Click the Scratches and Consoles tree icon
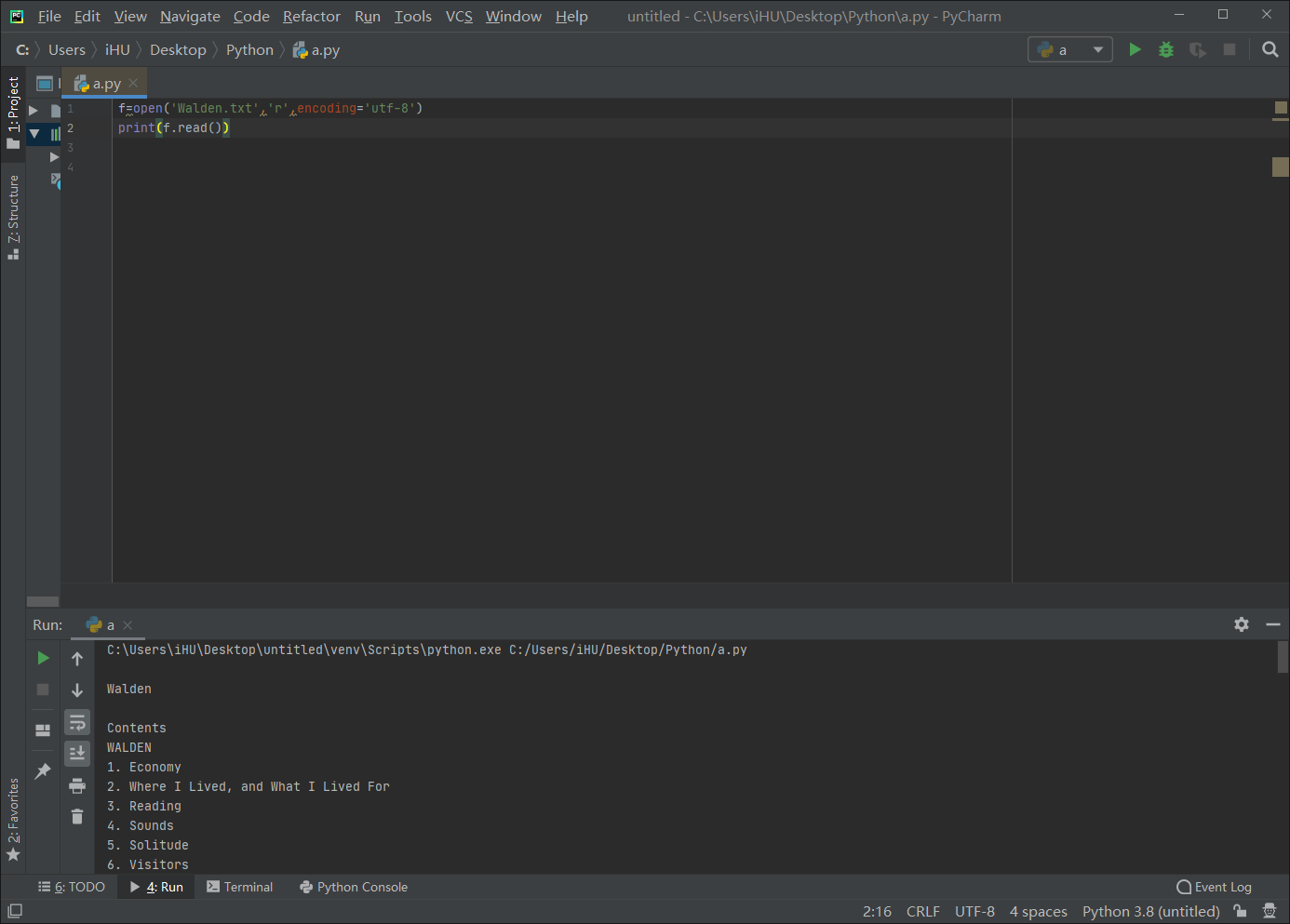The height and width of the screenshot is (924, 1290). pyautogui.click(x=56, y=180)
